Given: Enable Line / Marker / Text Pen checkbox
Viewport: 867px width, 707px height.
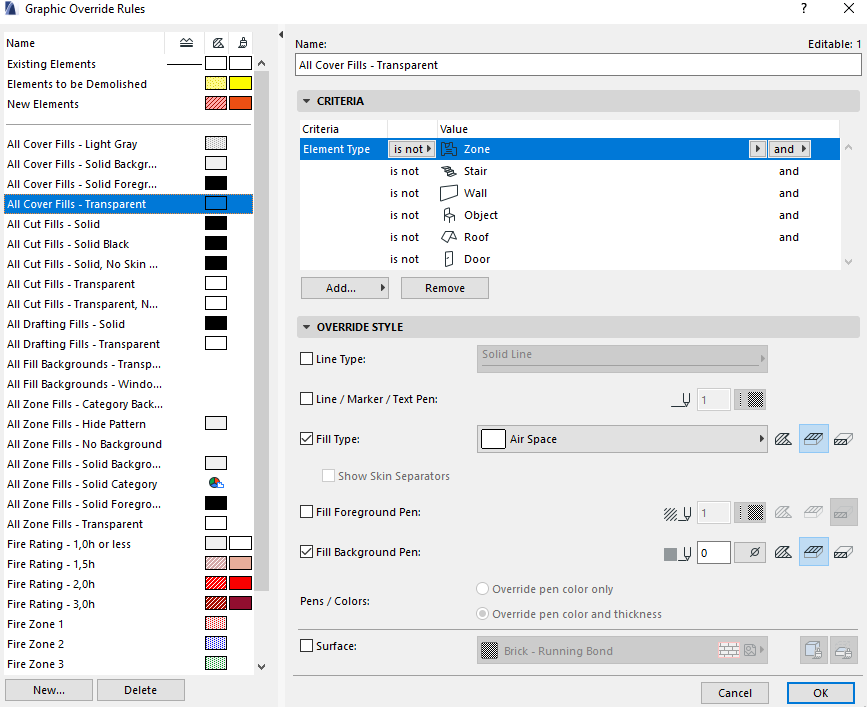Looking at the screenshot, I should 306,399.
